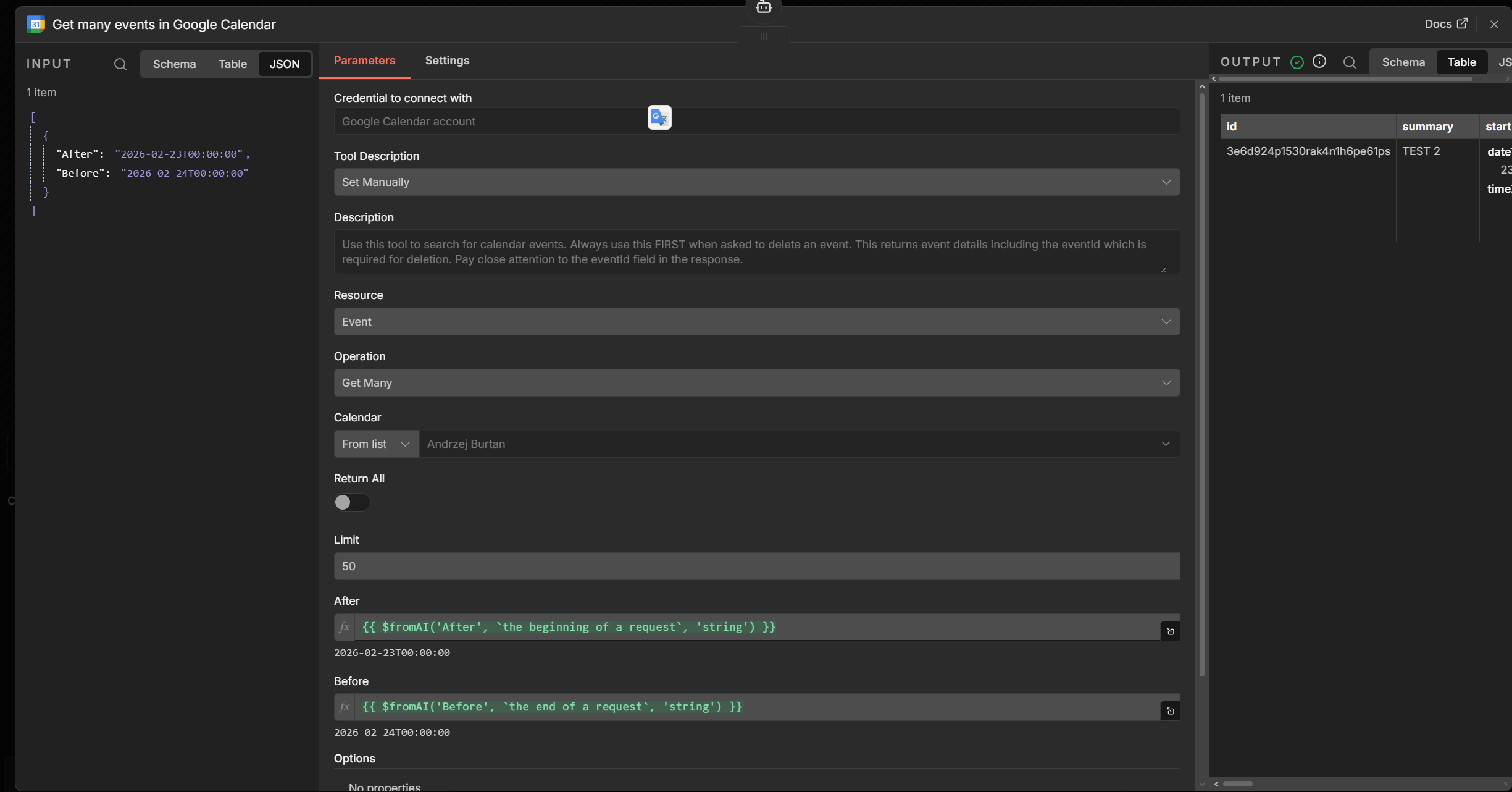The image size is (1512, 792).
Task: Click the search icon in the OUTPUT panel
Action: [x=1349, y=62]
